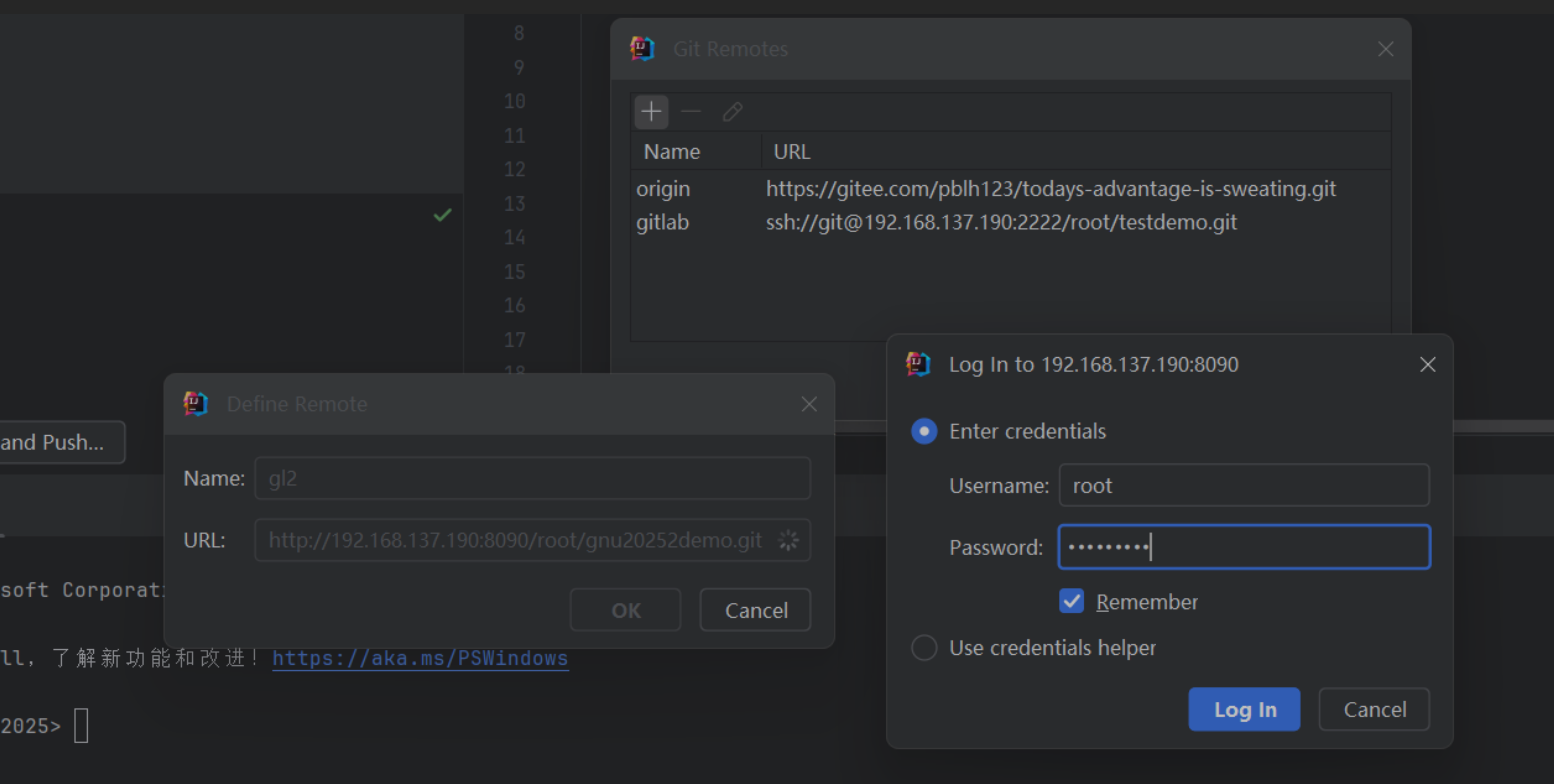Viewport: 1554px width, 784px height.
Task: Click line number 8 in the gutter
Action: (518, 33)
